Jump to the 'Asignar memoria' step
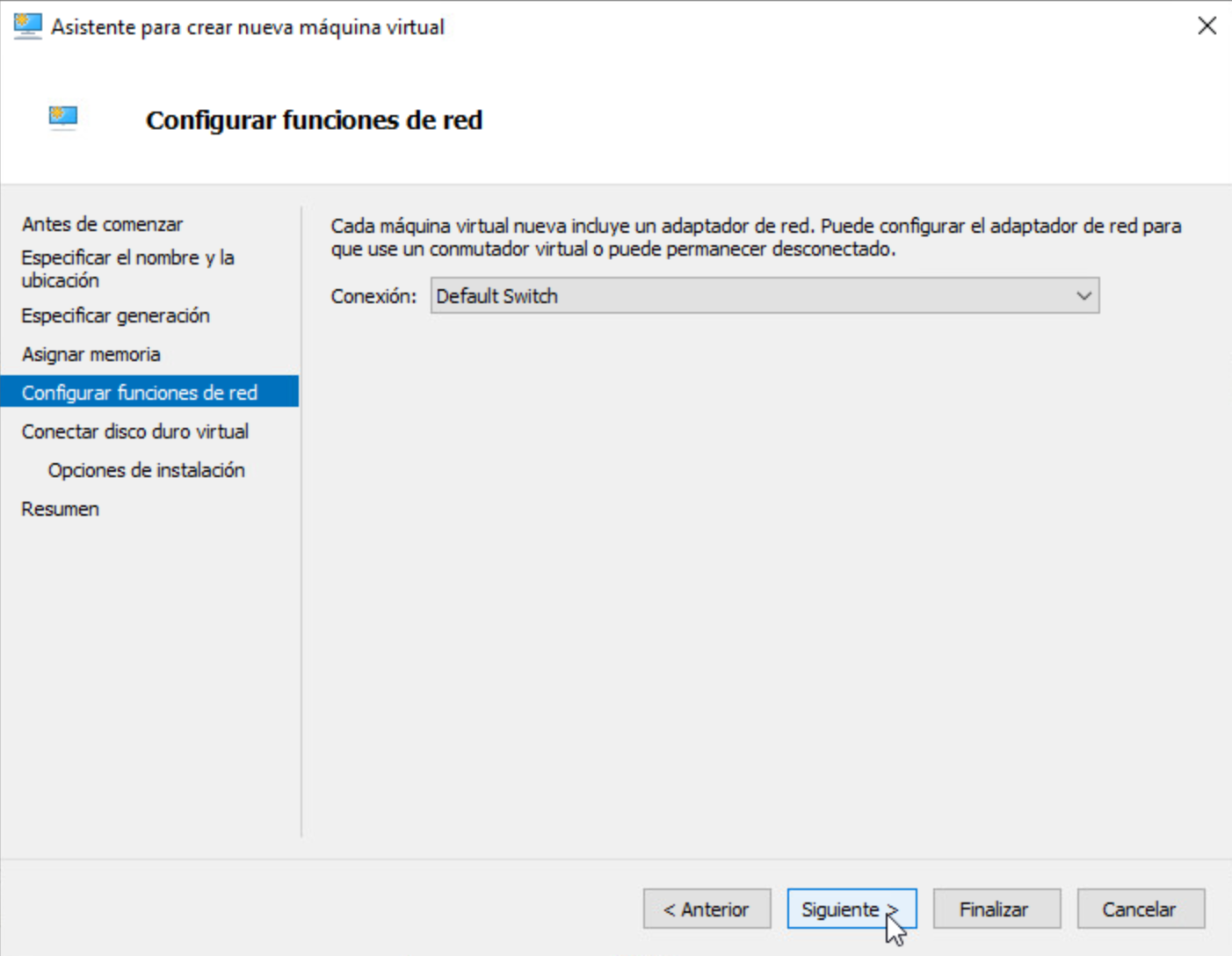This screenshot has width=1232, height=956. (x=91, y=354)
